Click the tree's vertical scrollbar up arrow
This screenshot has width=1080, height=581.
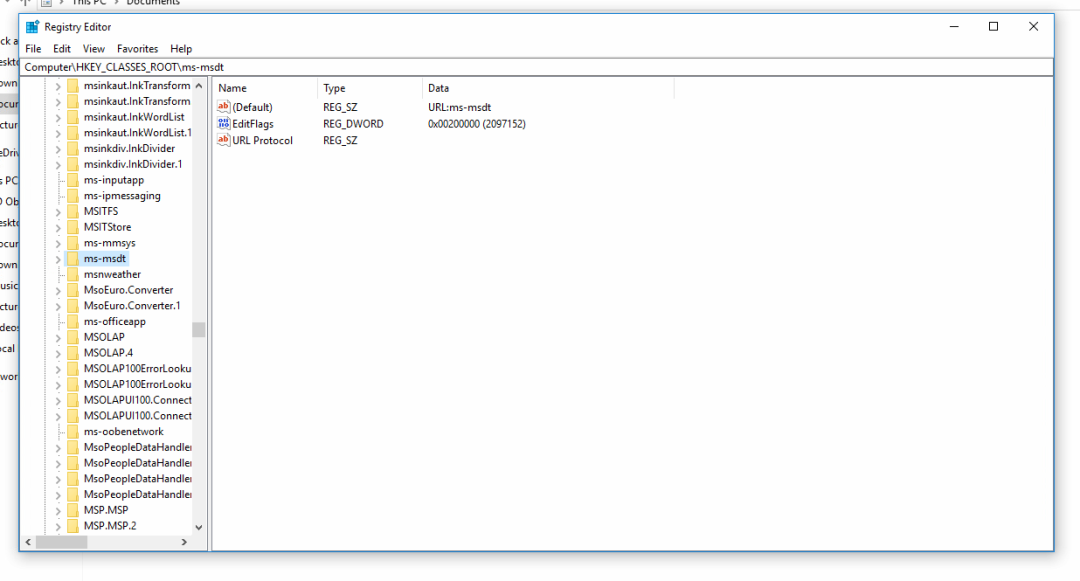[x=199, y=86]
